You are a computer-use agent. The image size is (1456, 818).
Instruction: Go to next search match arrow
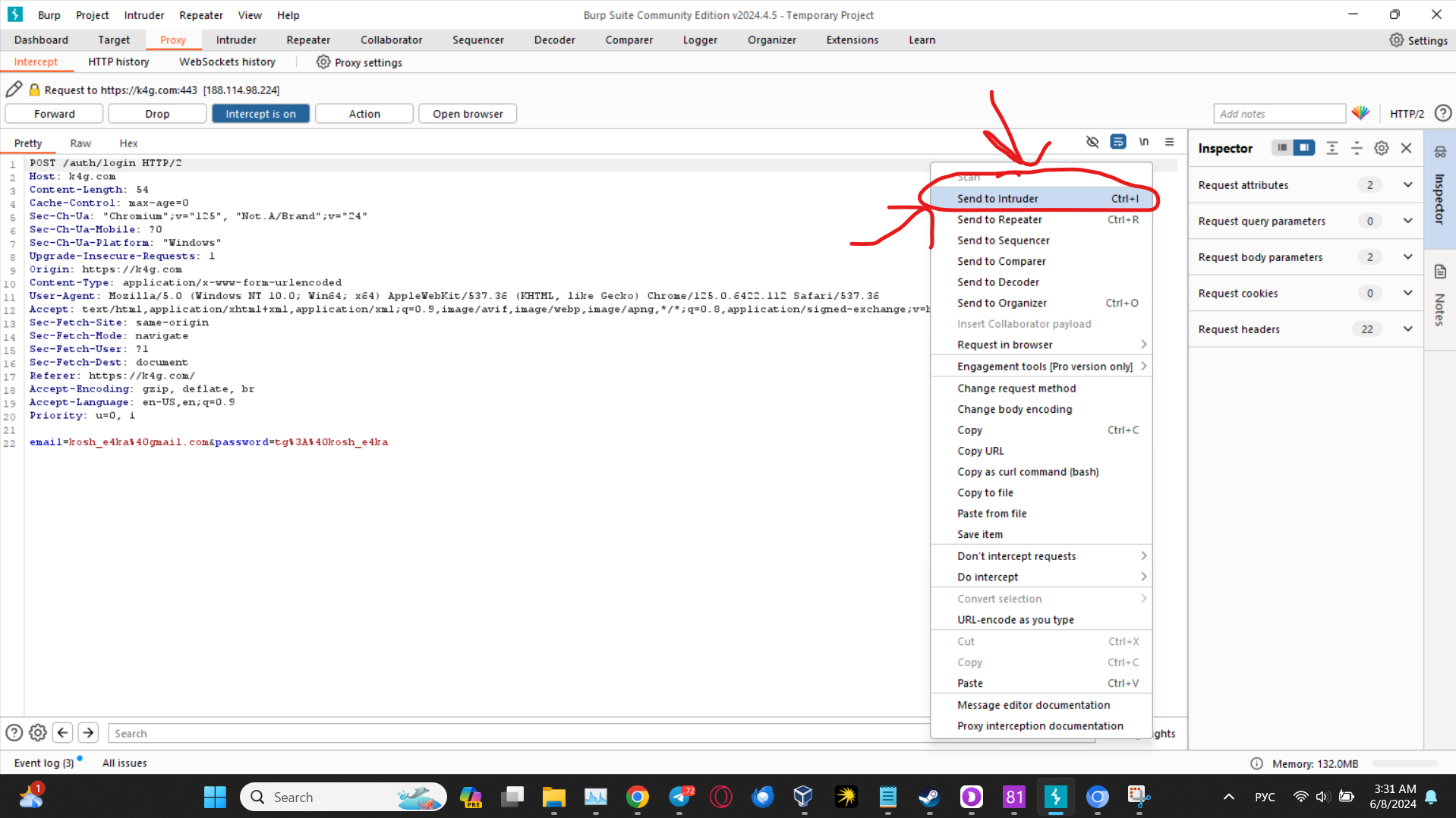(x=88, y=733)
